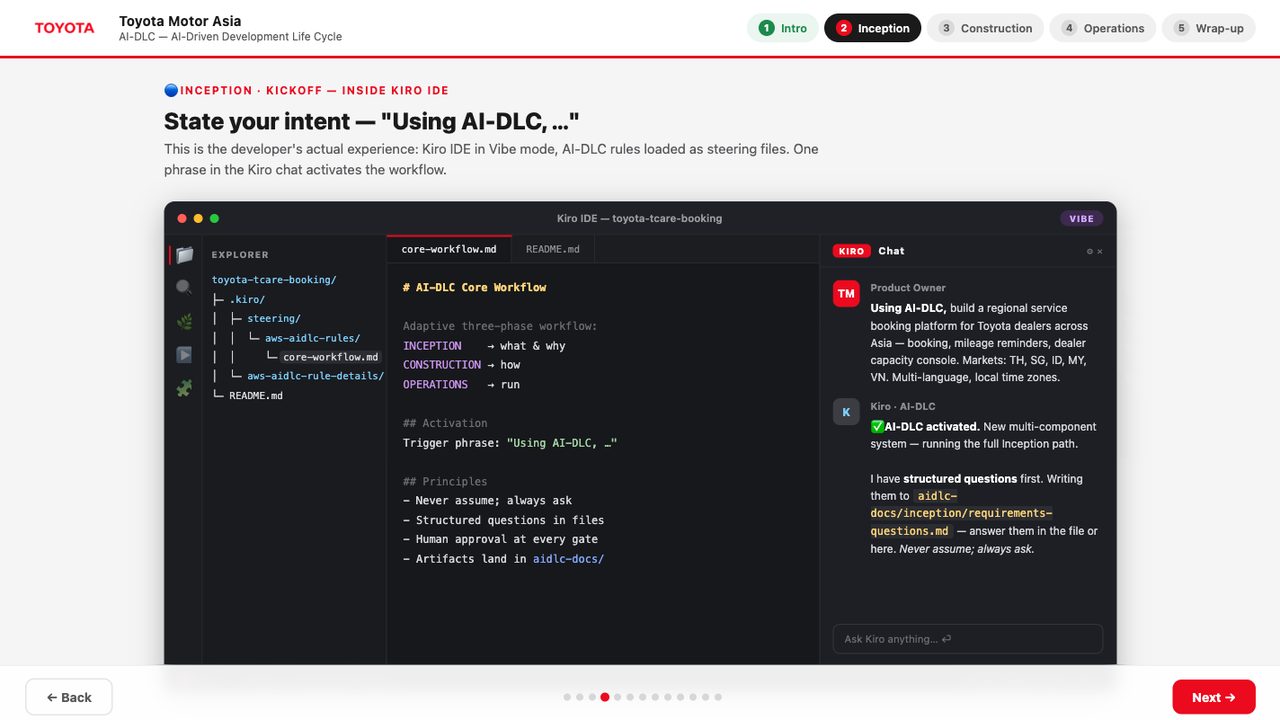Click the Toyota logo
The height and width of the screenshot is (720, 1280).
click(65, 28)
